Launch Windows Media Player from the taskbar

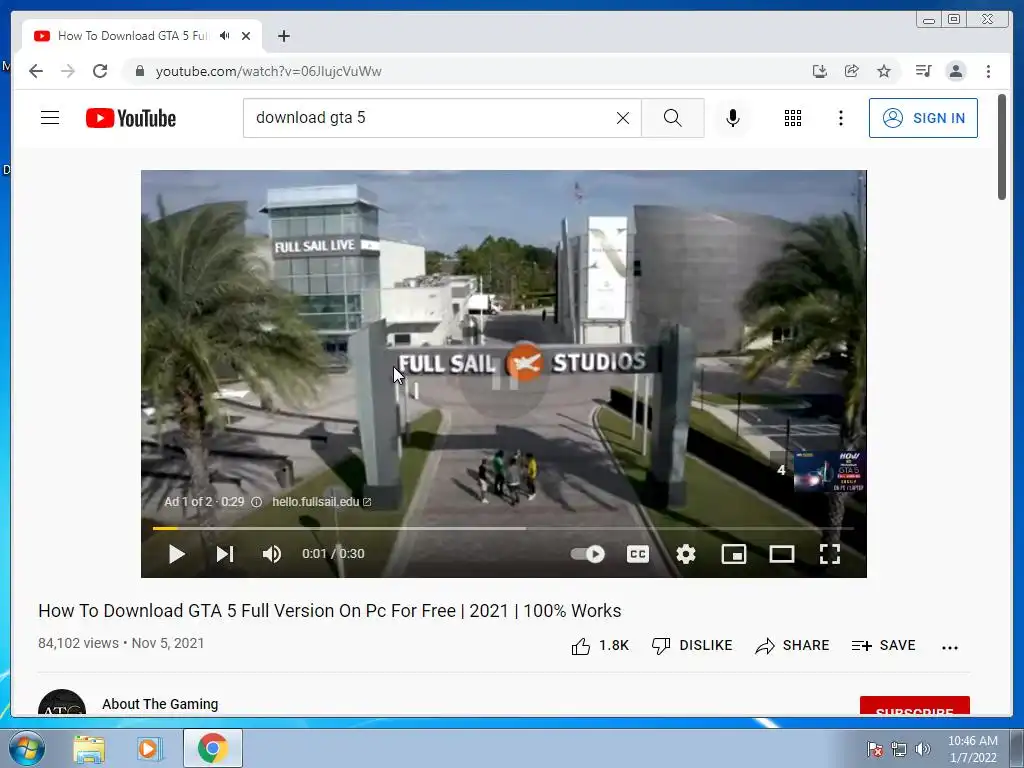coord(149,748)
